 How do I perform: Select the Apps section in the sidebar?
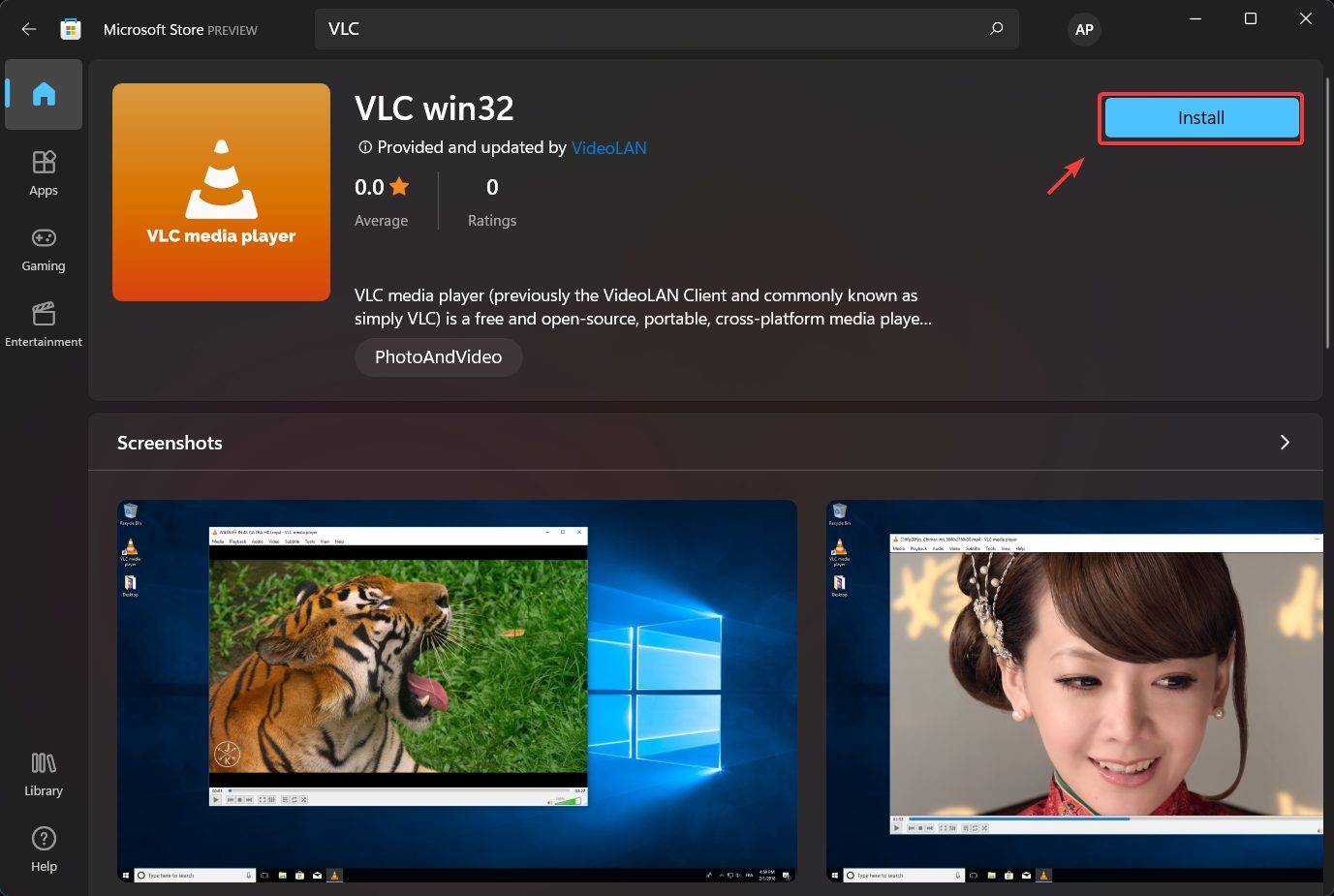[43, 172]
